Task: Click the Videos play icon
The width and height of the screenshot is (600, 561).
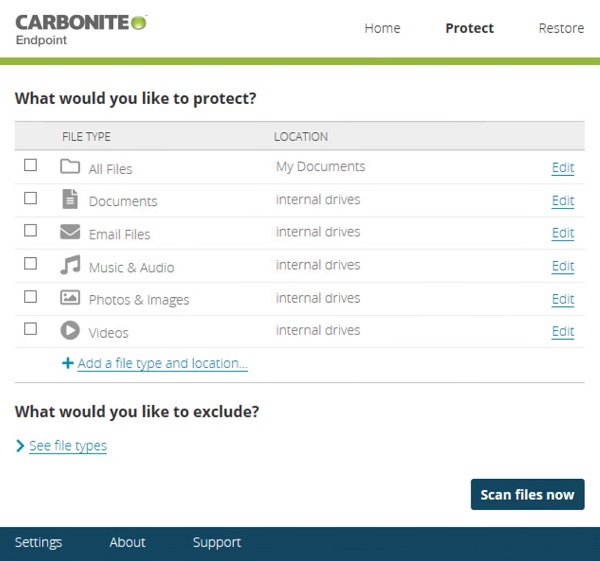Action: pyautogui.click(x=70, y=330)
